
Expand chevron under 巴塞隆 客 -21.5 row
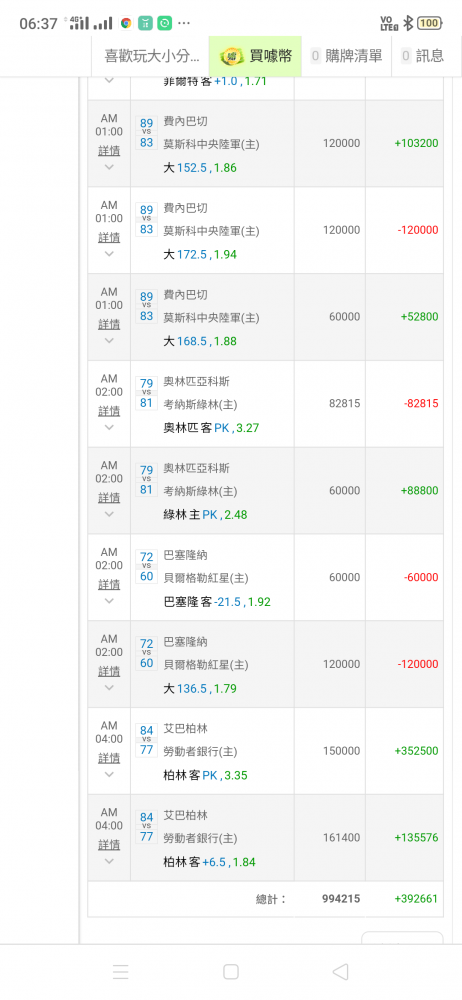[109, 601]
